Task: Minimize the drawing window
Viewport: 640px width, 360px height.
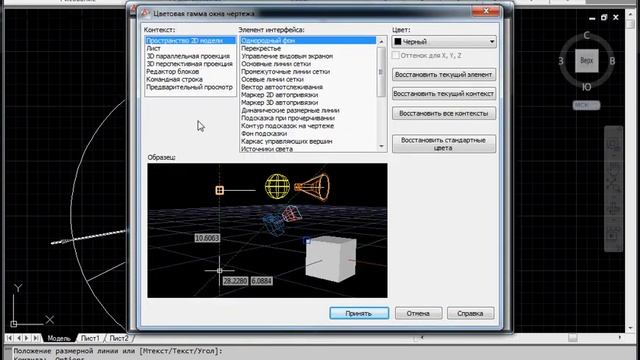Action: pyautogui.click(x=592, y=18)
